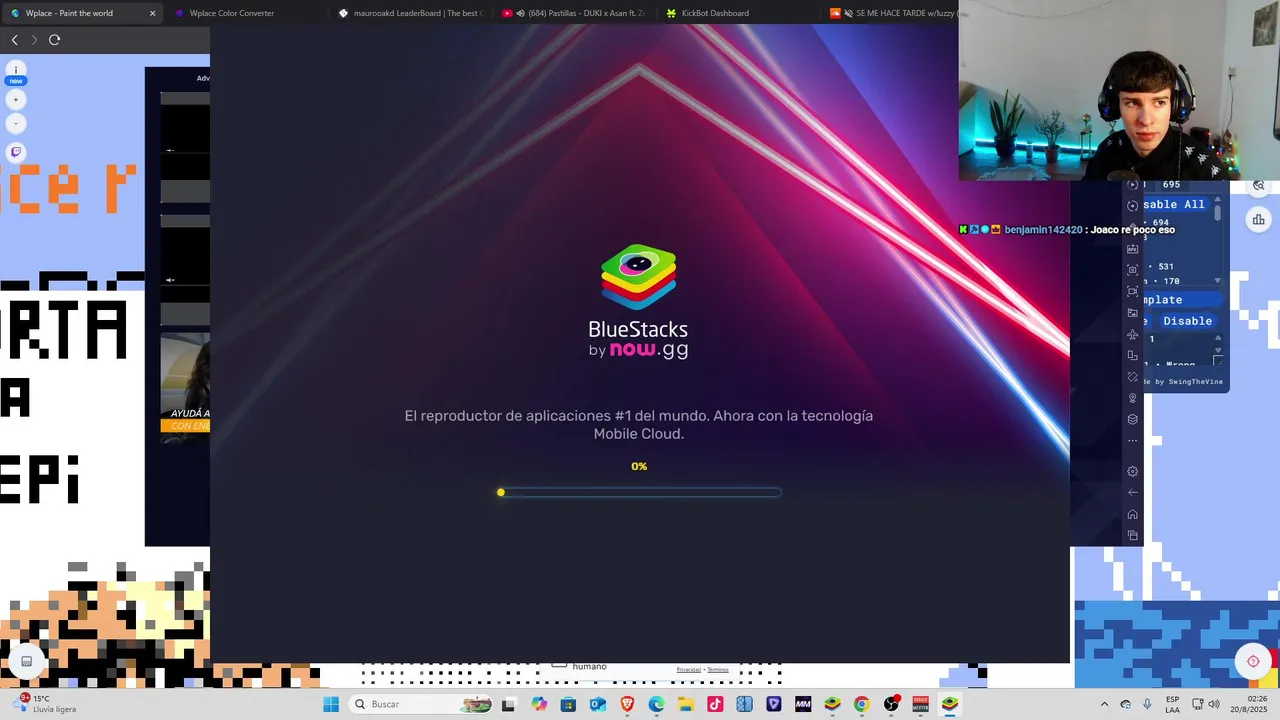
Task: Open the Windows Start menu
Action: click(331, 704)
